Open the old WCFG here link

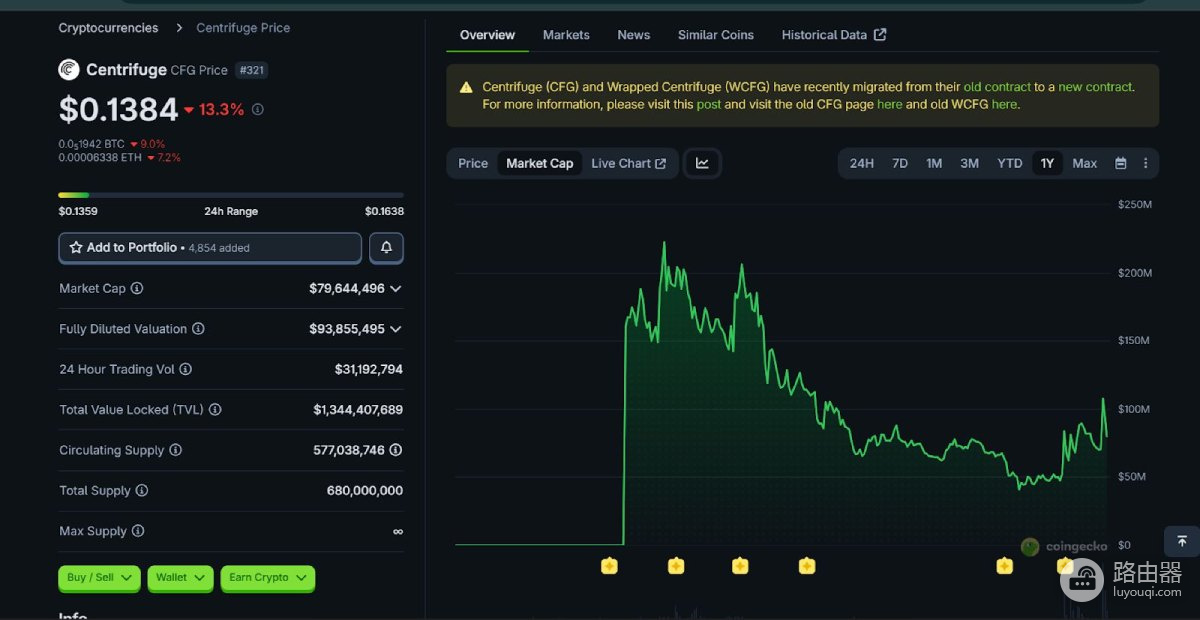click(1004, 104)
